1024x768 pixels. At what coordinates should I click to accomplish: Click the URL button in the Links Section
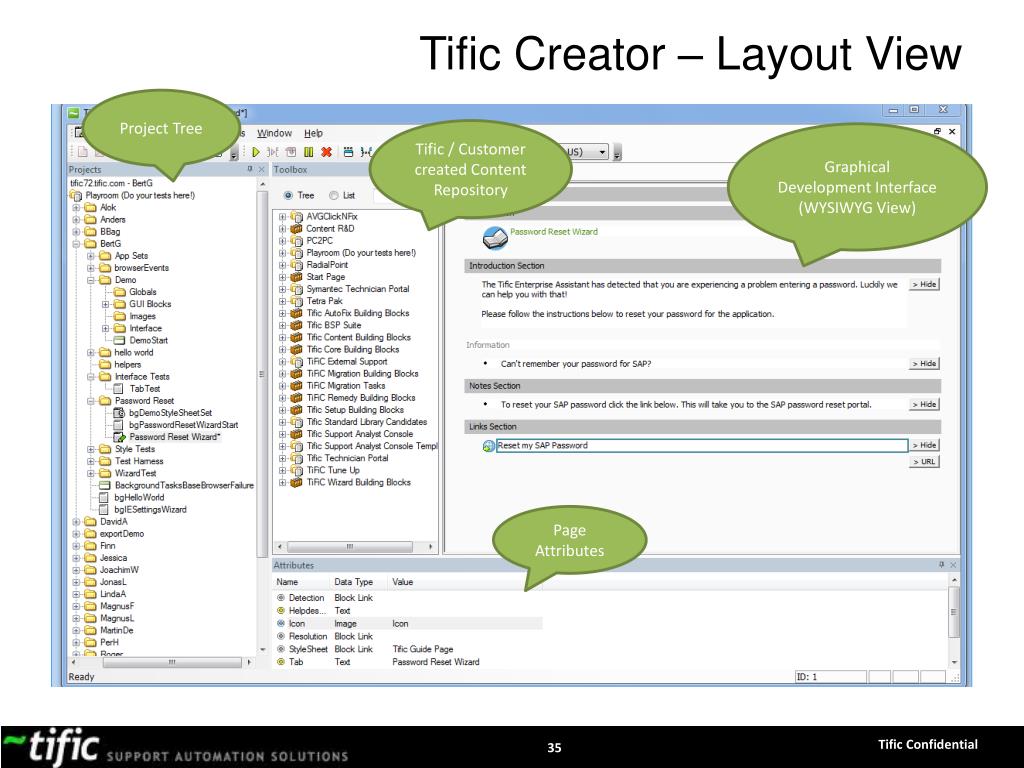(x=923, y=461)
